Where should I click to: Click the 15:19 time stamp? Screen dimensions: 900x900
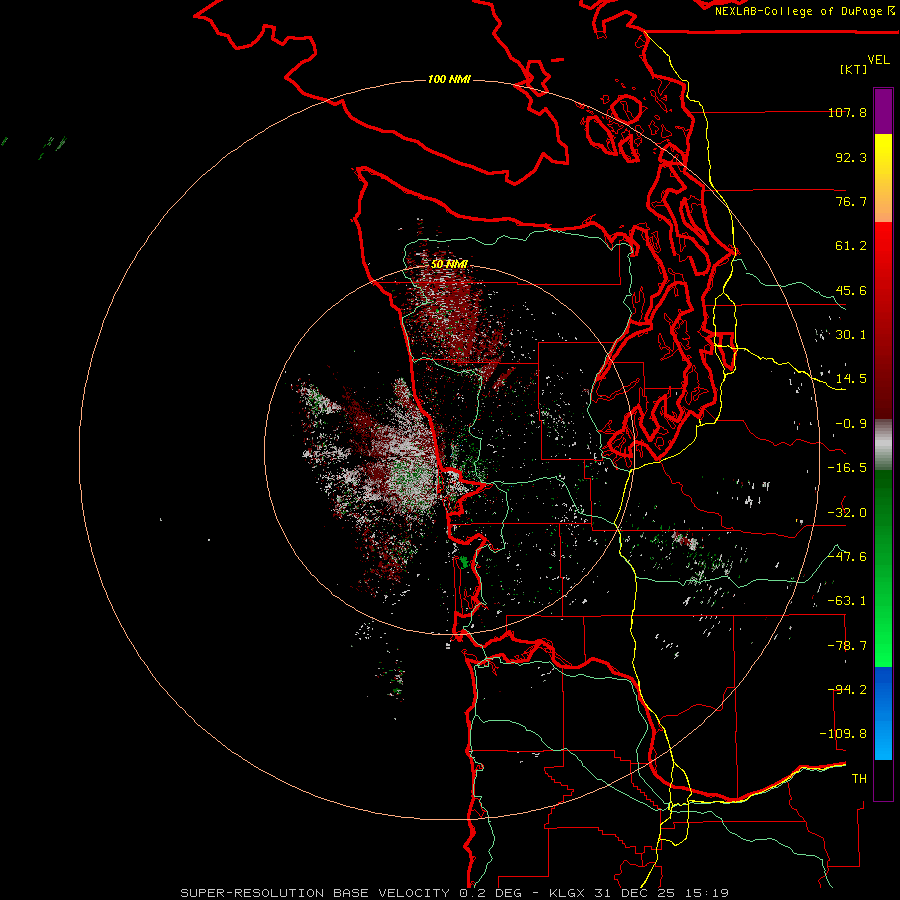[705, 893]
